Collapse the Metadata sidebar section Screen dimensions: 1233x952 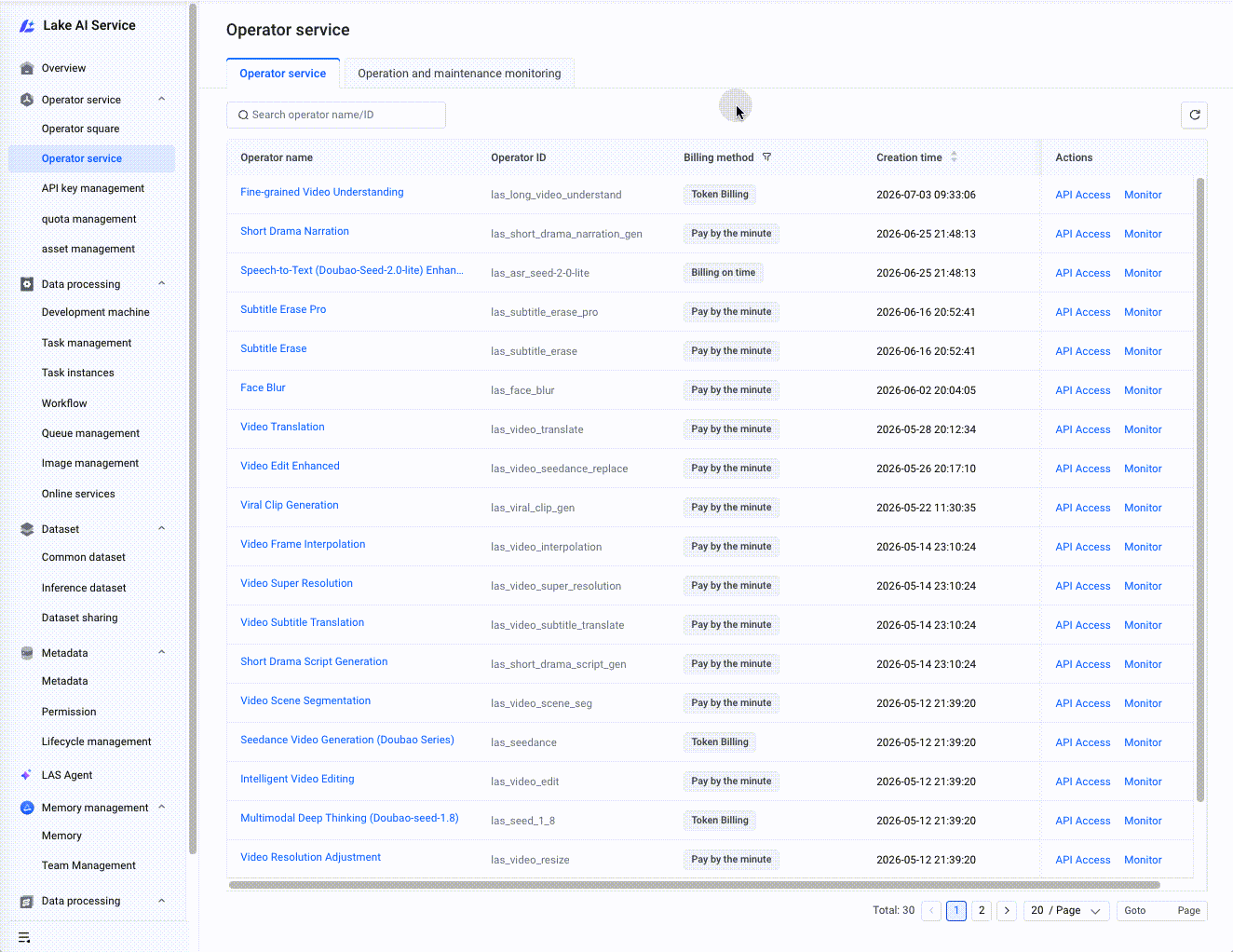click(162, 652)
